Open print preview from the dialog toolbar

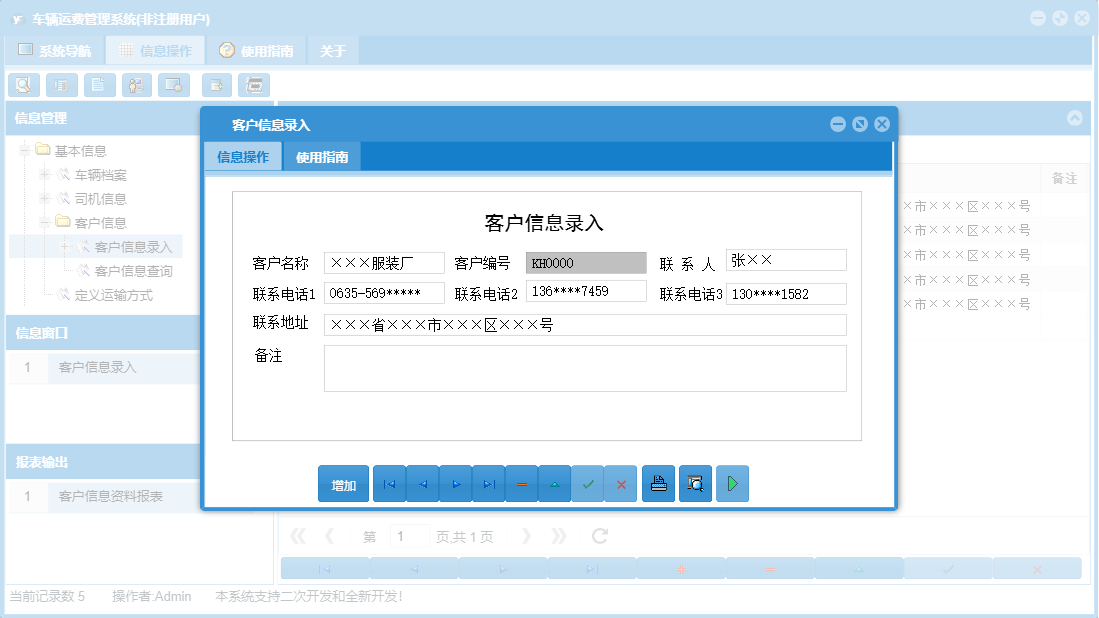[695, 483]
